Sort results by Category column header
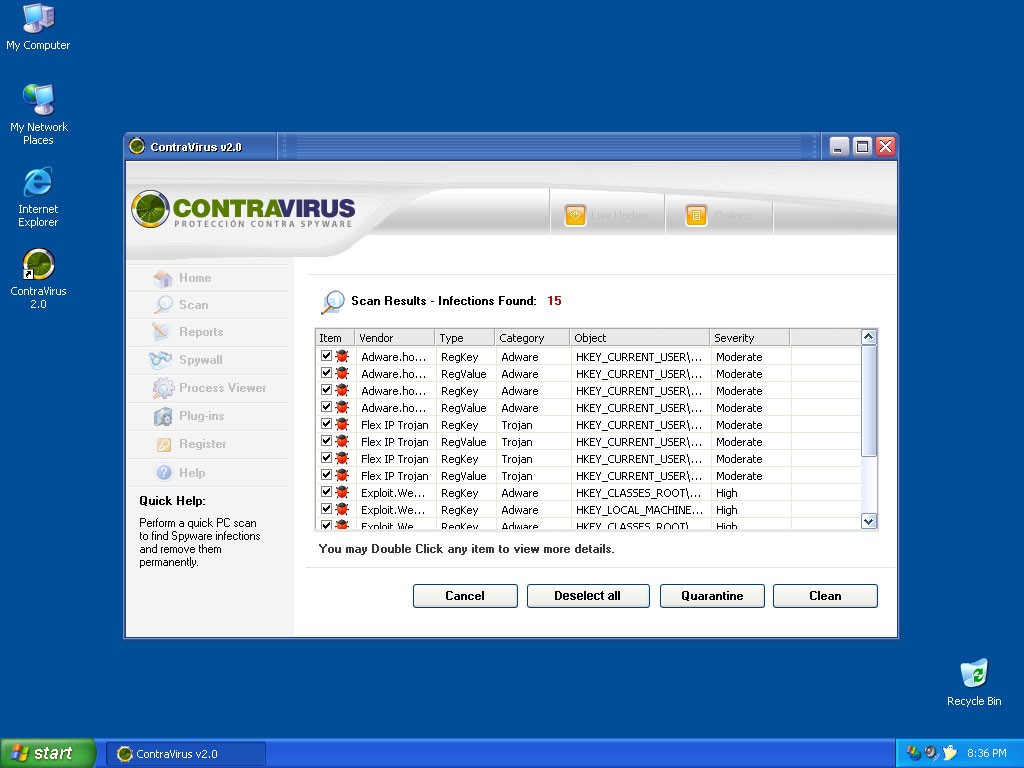Viewport: 1024px width, 768px height. pyautogui.click(x=531, y=338)
